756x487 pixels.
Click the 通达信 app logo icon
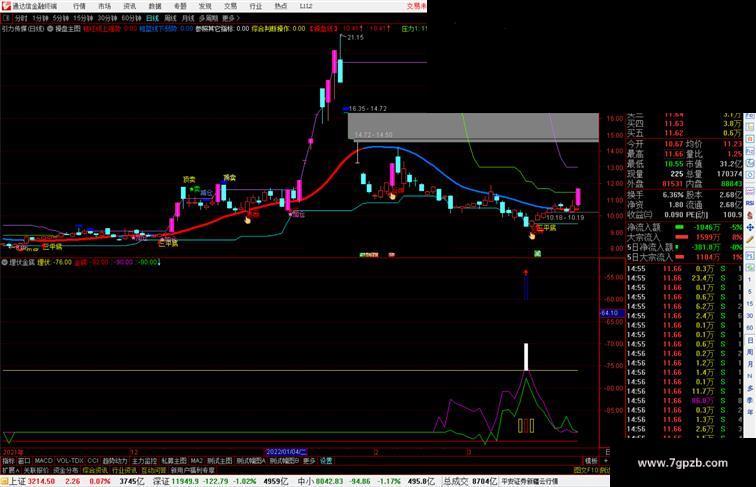[6, 6]
